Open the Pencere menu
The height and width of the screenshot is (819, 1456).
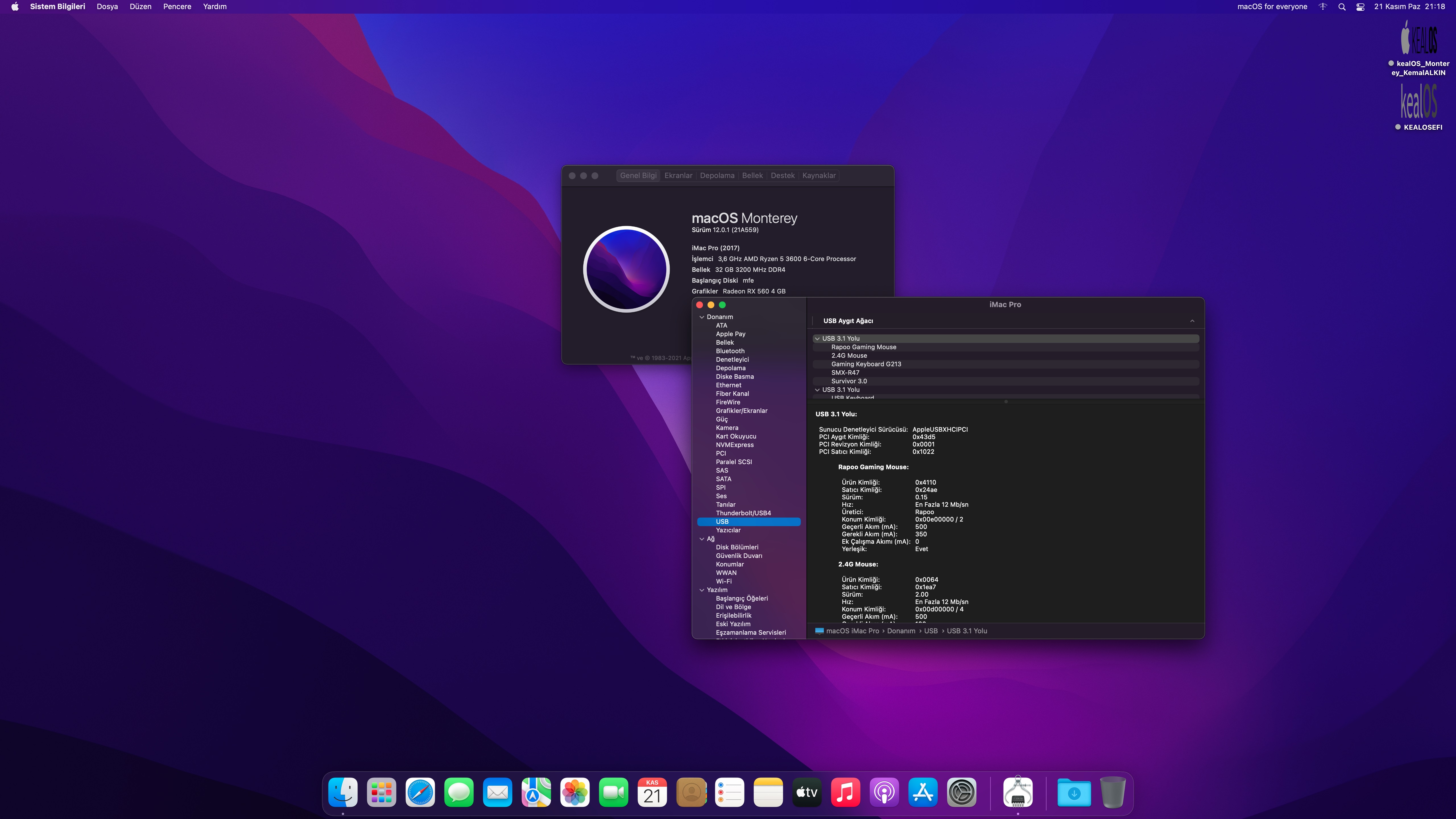177,7
